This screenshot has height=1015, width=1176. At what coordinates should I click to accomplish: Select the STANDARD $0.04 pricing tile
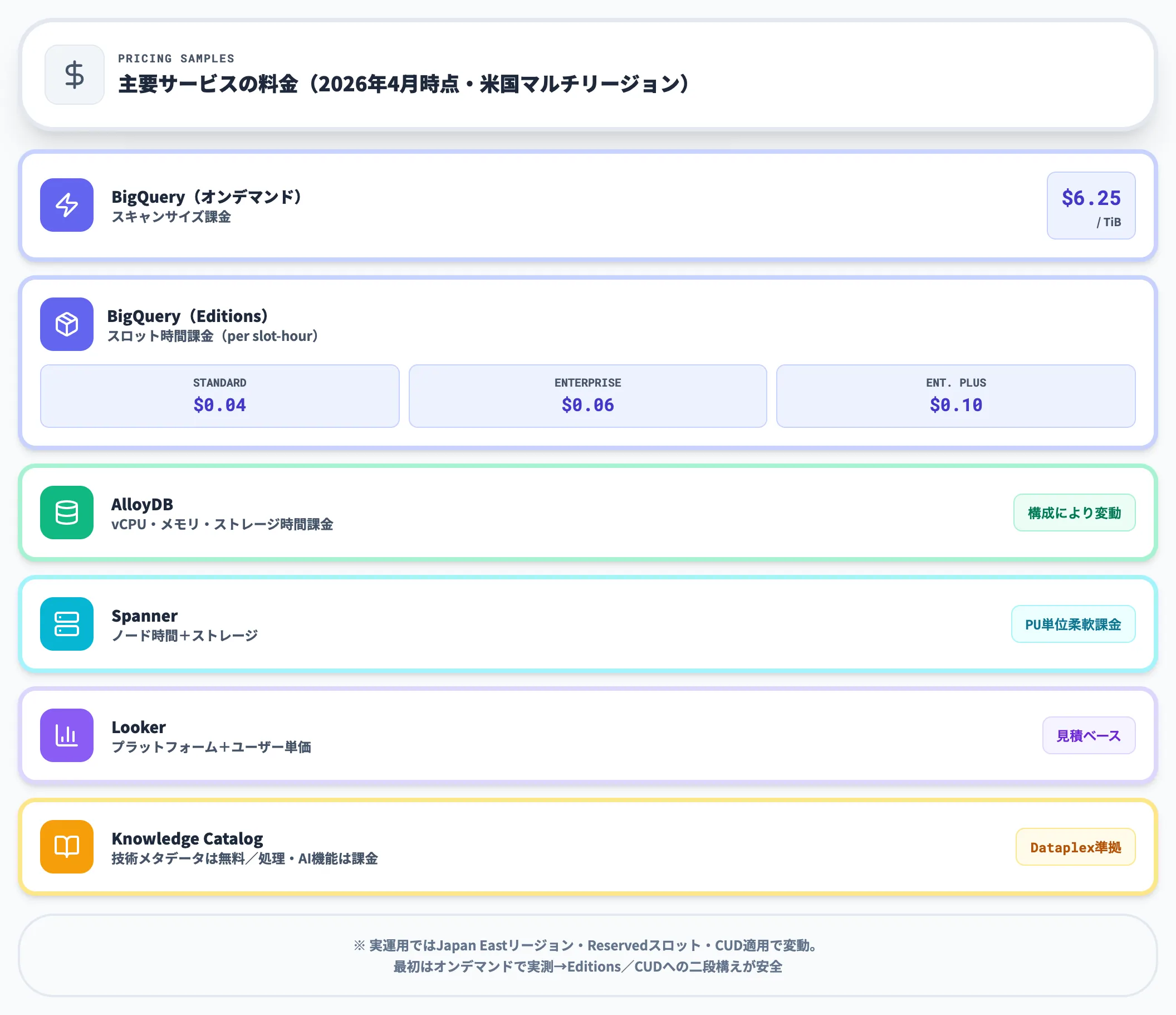pos(219,396)
